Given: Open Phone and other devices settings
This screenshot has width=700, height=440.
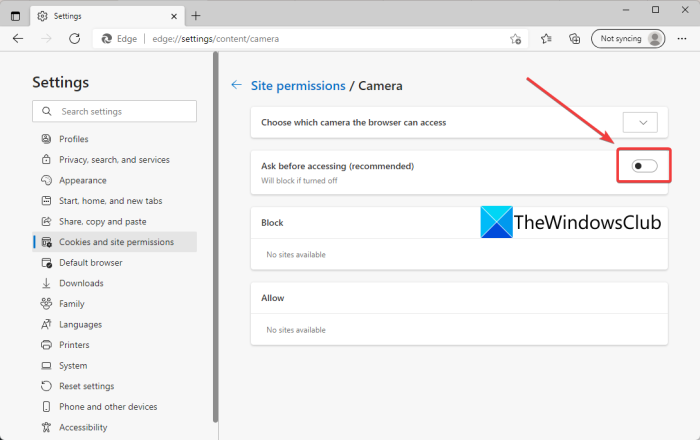Looking at the screenshot, I should 108,407.
